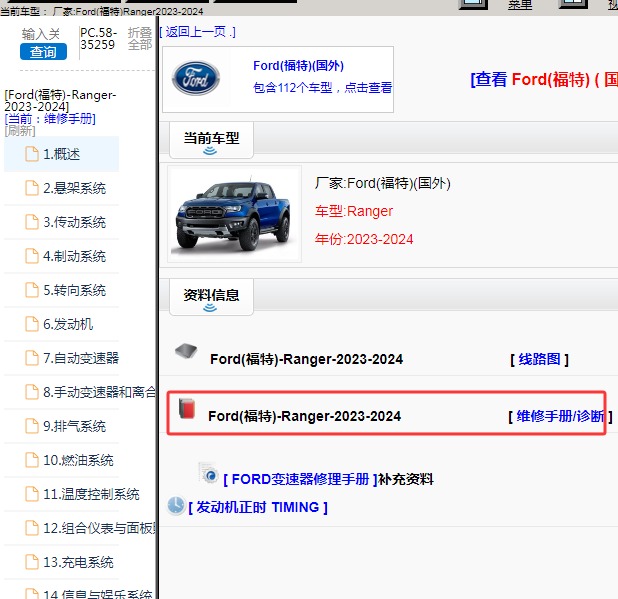Click the Ford(福特)-Ranger-2023-2024 repair manual row title
The height and width of the screenshot is (599, 618).
pyautogui.click(x=304, y=416)
